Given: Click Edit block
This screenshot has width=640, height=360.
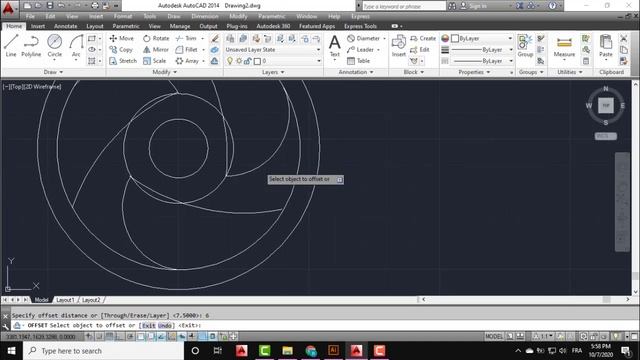Looking at the screenshot, I should point(420,49).
